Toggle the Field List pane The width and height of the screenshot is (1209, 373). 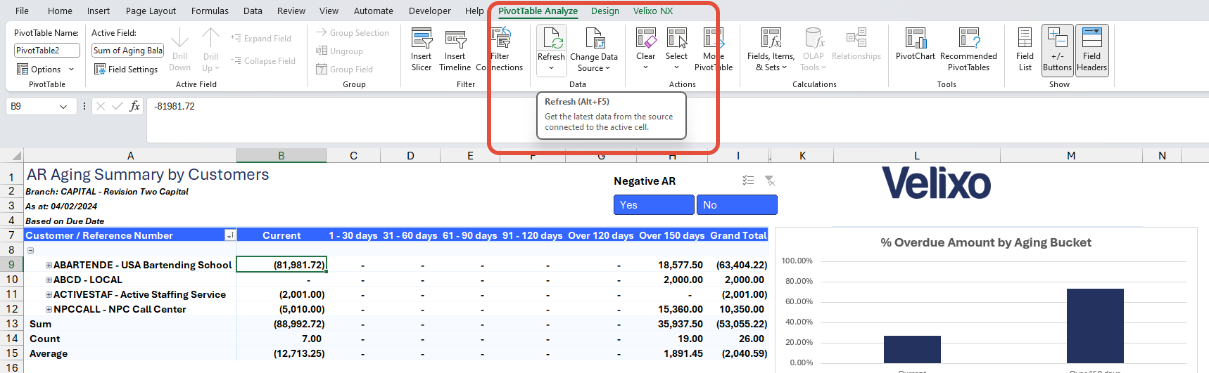[x=1025, y=50]
